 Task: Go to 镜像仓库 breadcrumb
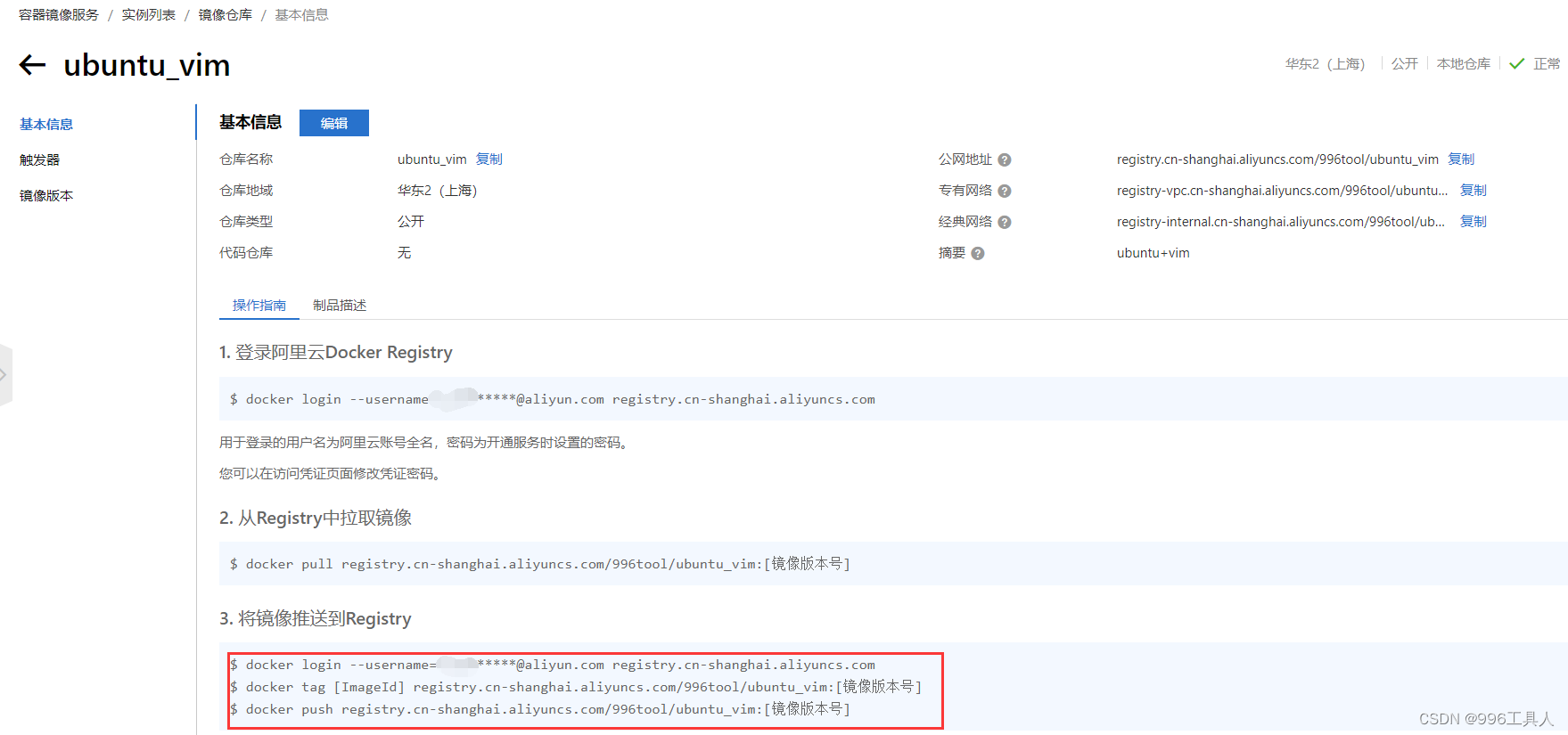pyautogui.click(x=226, y=15)
